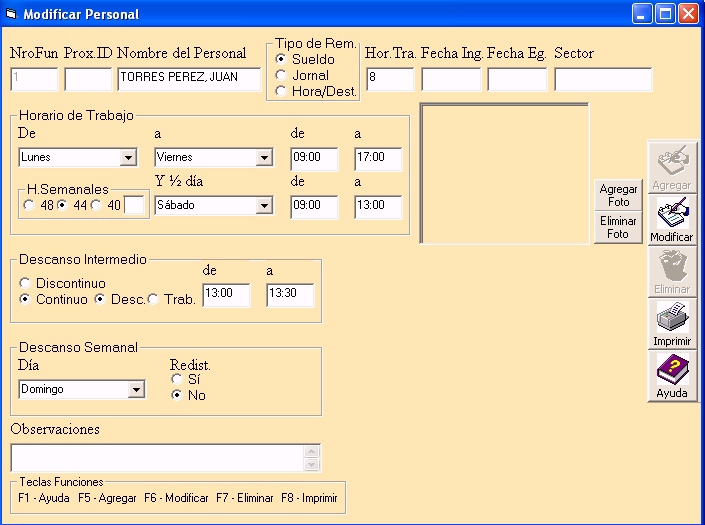Image resolution: width=705 pixels, height=525 pixels.
Task: Select the Jornal remuneration type
Action: pos(282,75)
